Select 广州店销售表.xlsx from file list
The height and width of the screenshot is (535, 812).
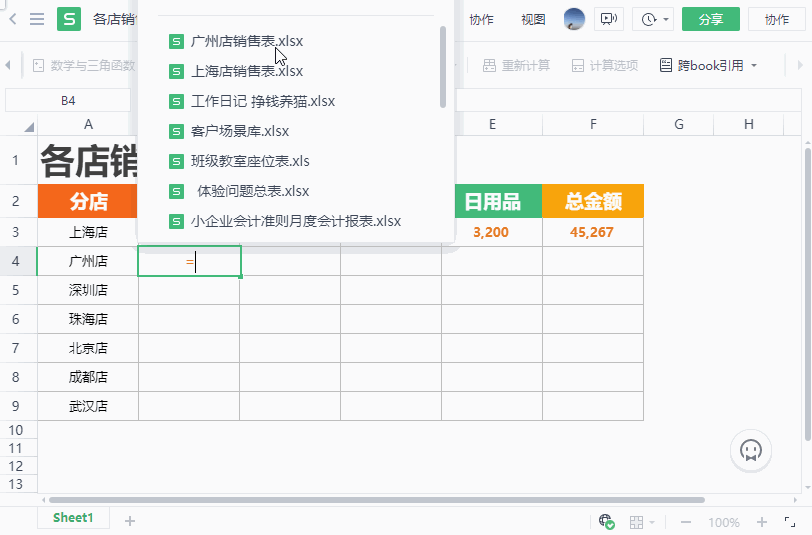click(x=246, y=42)
